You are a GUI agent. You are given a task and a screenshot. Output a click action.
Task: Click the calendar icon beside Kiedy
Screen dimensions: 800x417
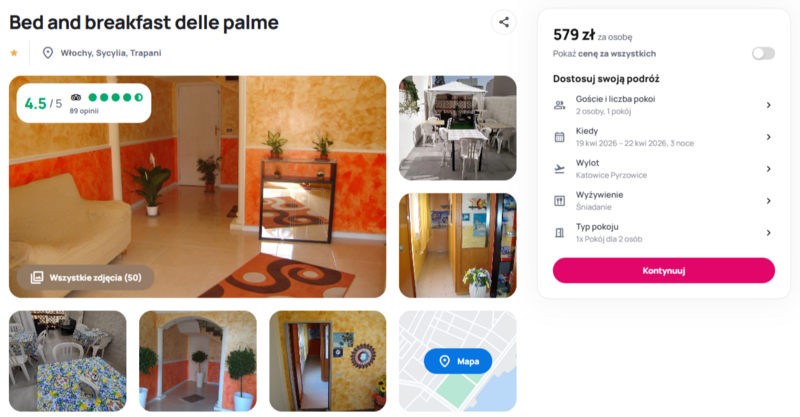coord(560,137)
